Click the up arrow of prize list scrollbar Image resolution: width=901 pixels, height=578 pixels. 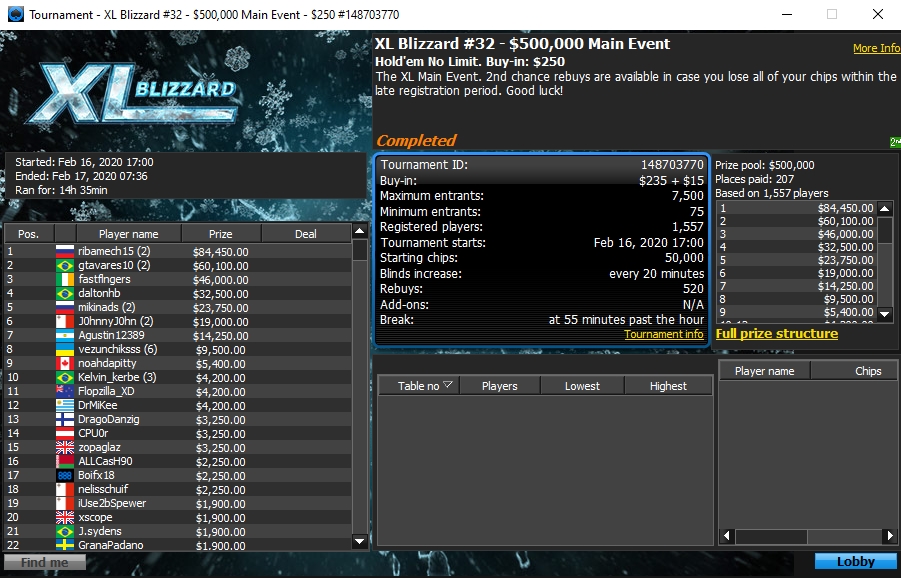(885, 209)
